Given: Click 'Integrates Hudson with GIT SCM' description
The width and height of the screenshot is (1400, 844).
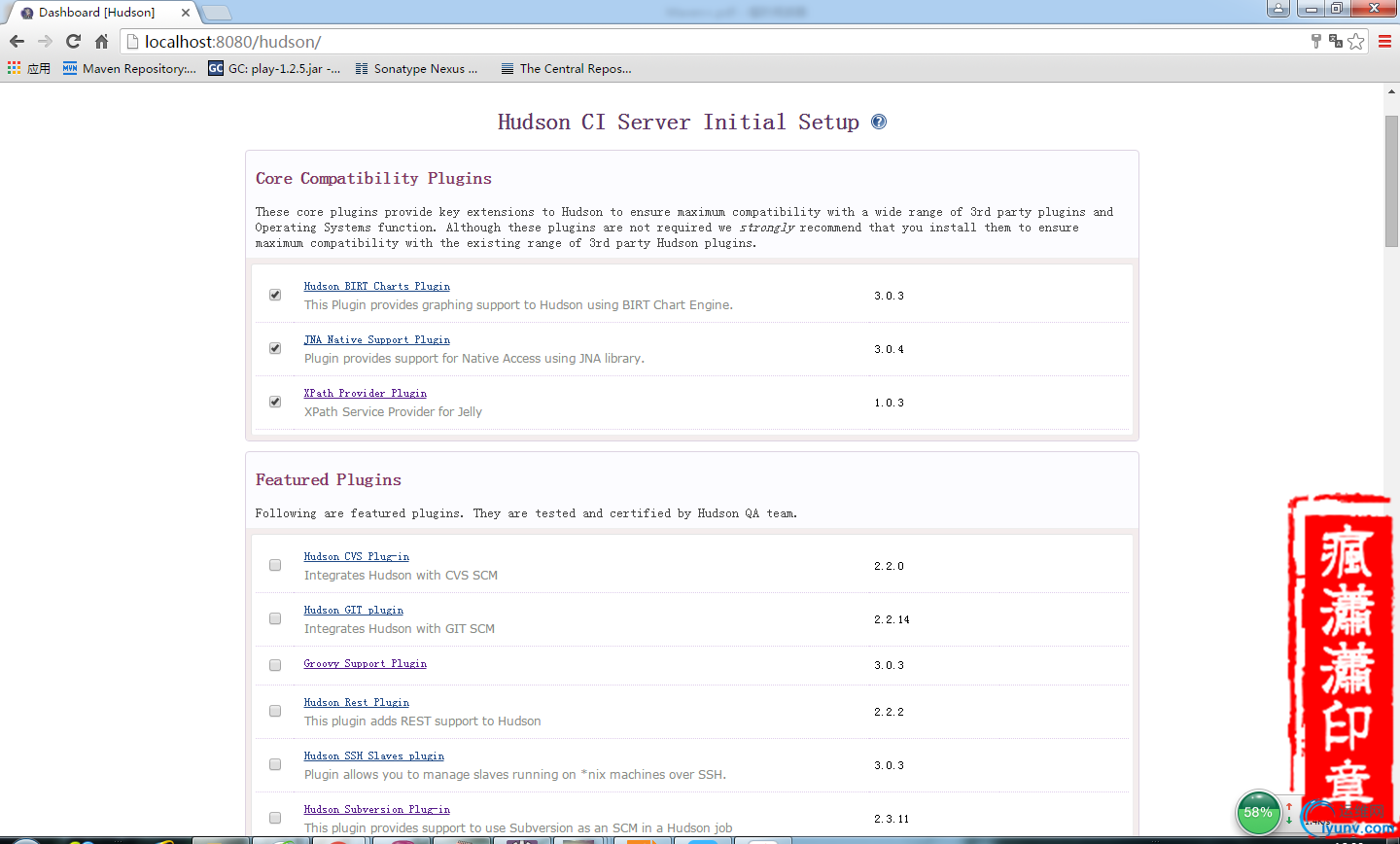Looking at the screenshot, I should pos(400,629).
